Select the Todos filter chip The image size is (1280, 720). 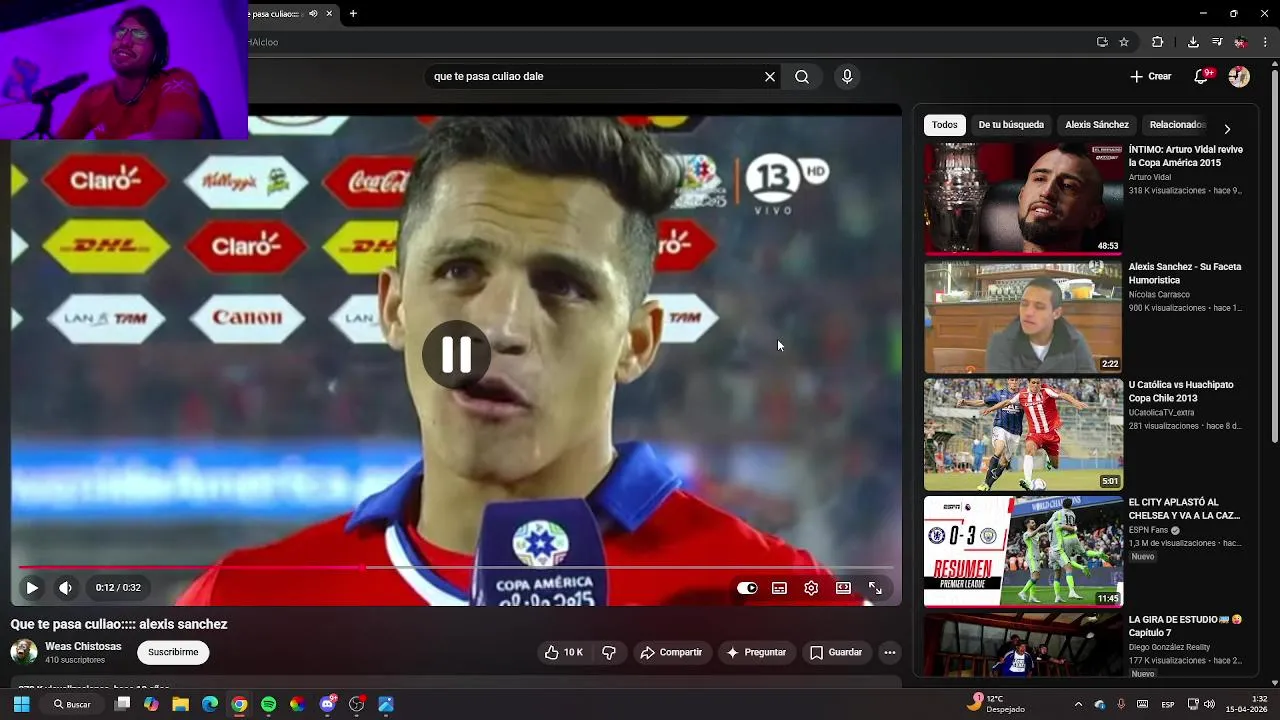tap(945, 125)
